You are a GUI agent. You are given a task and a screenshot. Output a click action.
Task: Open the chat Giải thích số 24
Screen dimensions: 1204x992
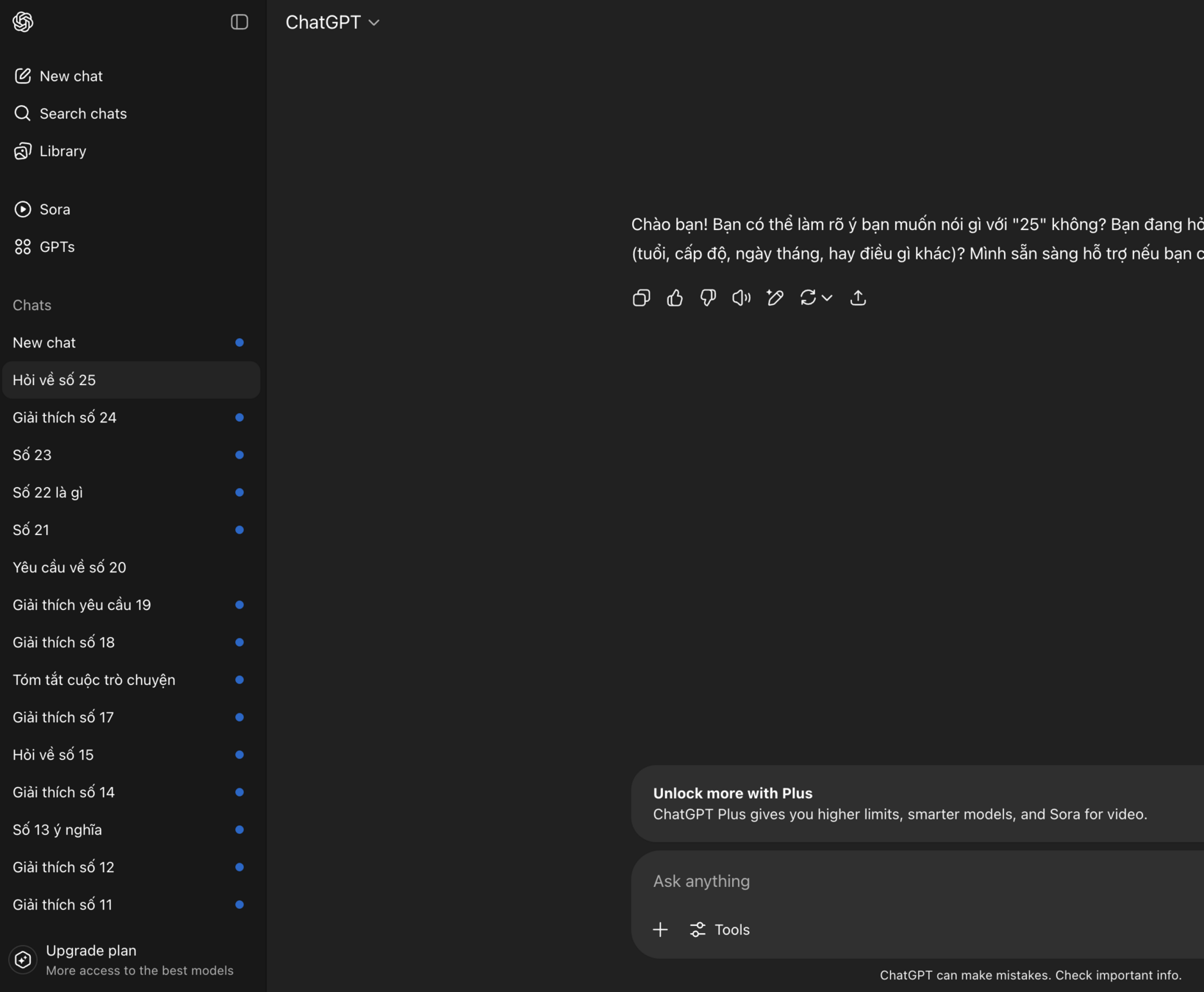pyautogui.click(x=132, y=417)
